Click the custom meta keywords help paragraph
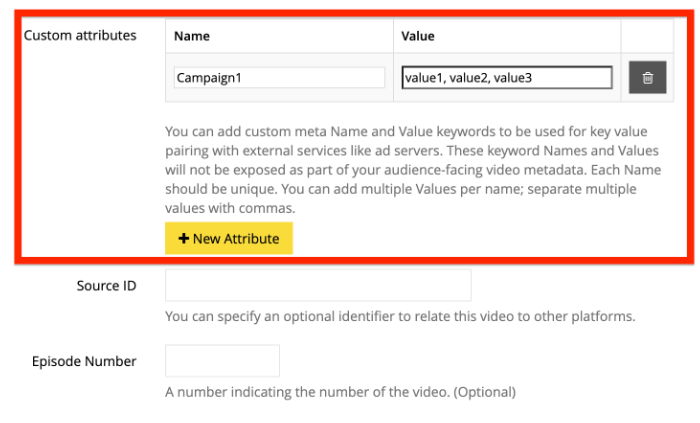This screenshot has height=423, width=700. (x=415, y=170)
